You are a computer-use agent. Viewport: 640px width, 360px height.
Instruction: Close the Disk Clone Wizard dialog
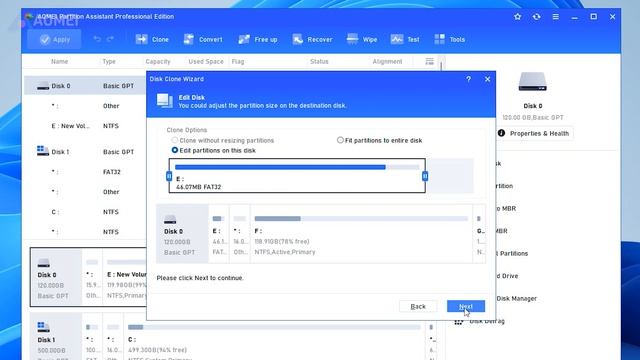pyautogui.click(x=487, y=79)
